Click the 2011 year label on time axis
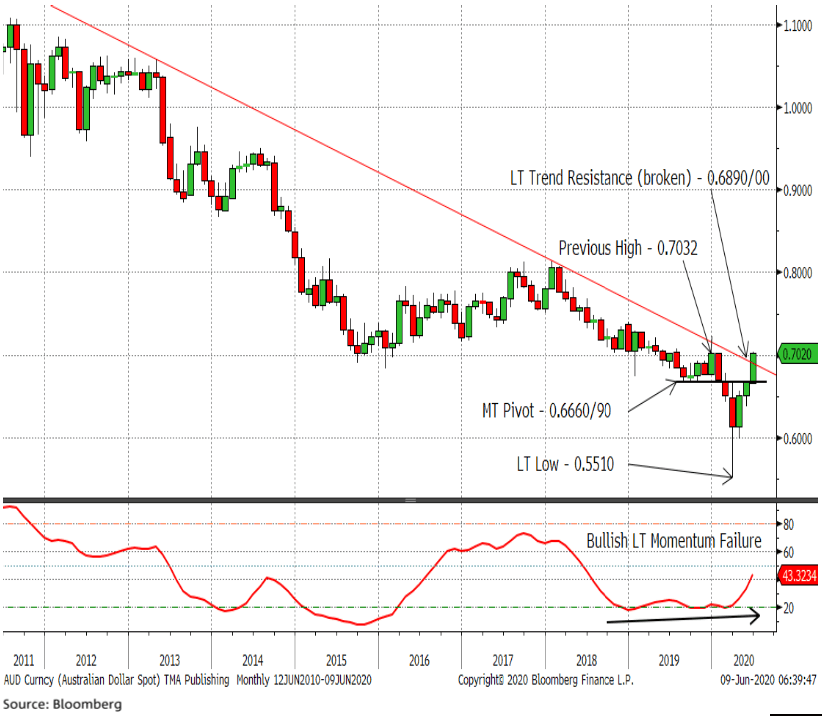Image resolution: width=823 pixels, height=716 pixels. click(22, 660)
